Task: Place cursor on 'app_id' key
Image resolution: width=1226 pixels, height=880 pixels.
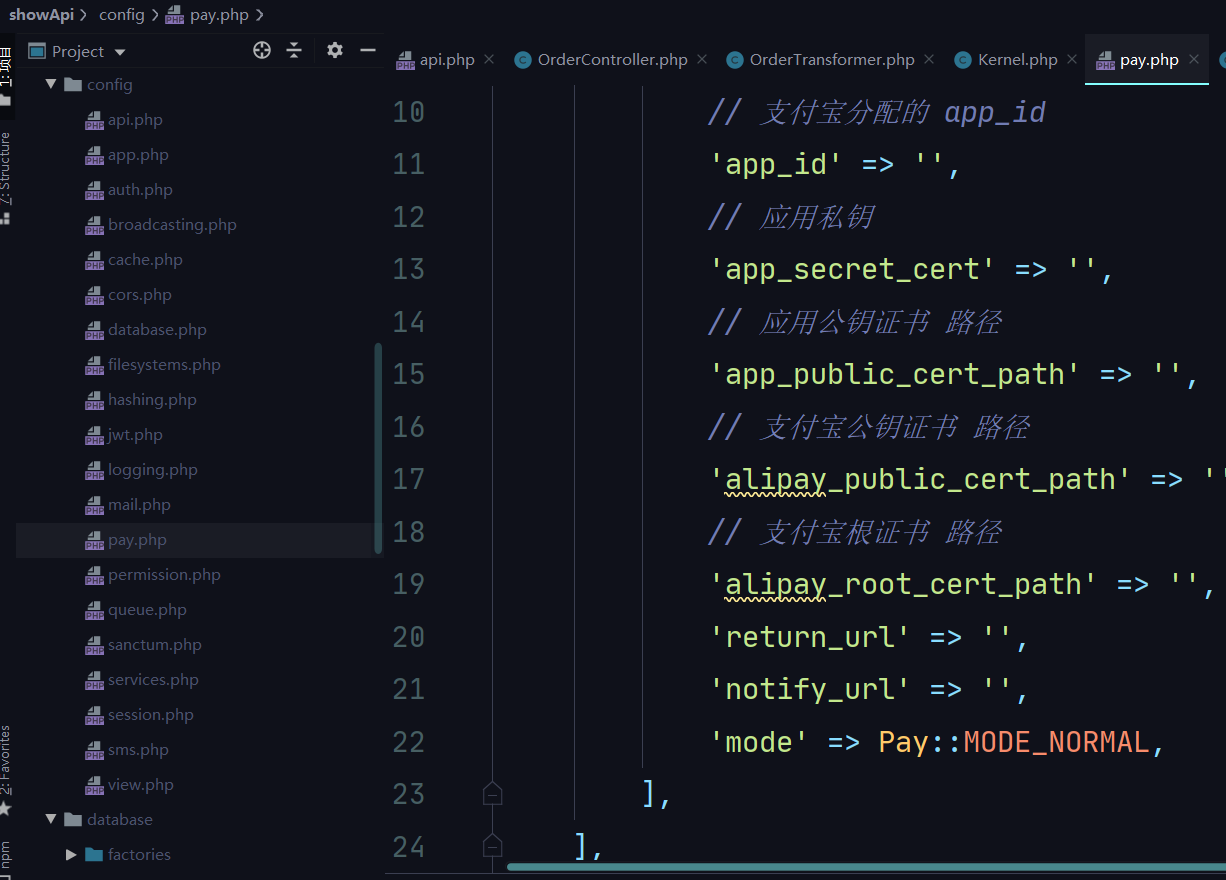Action: coord(776,164)
